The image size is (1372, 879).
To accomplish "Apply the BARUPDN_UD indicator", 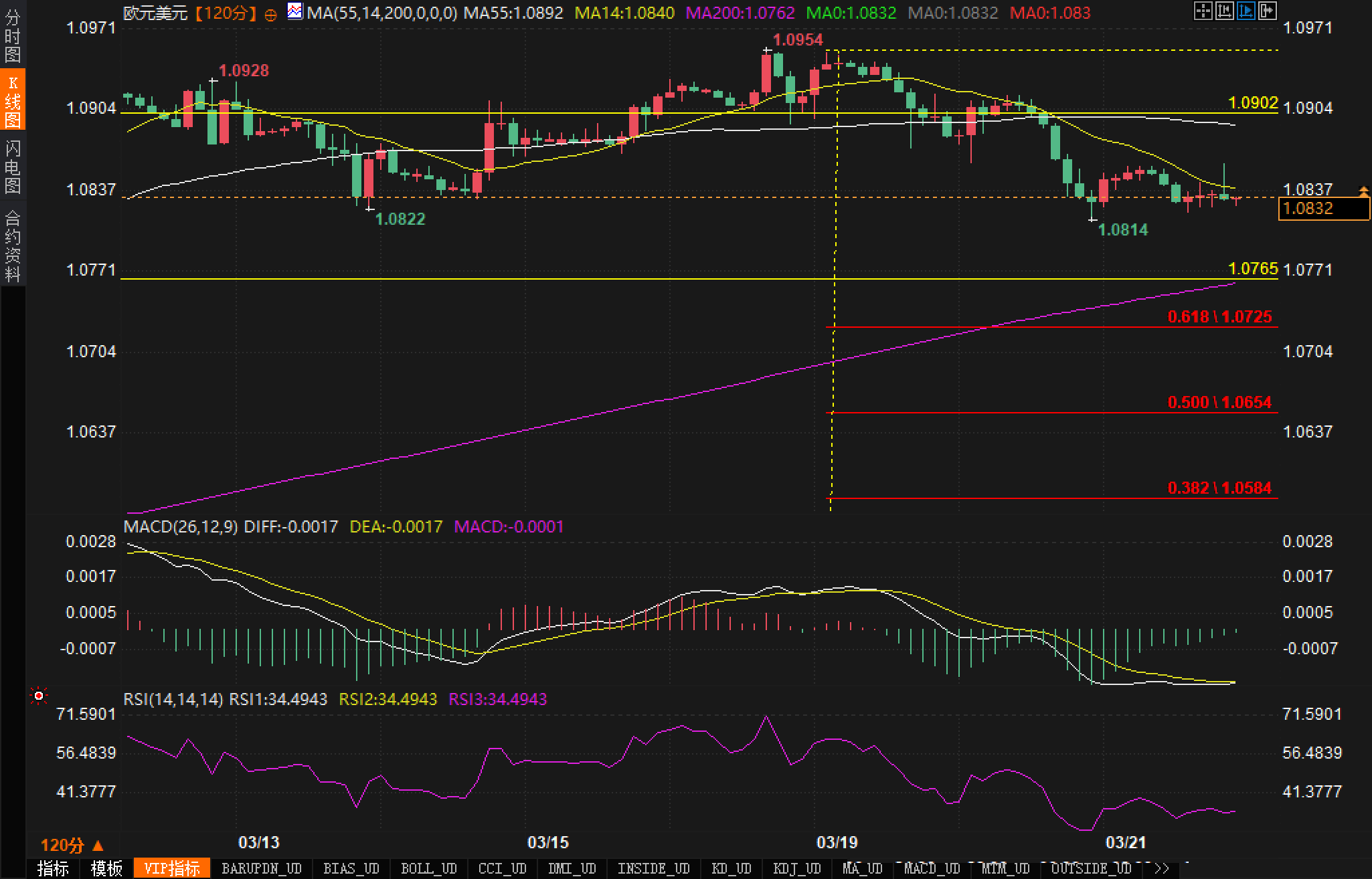I will (262, 868).
